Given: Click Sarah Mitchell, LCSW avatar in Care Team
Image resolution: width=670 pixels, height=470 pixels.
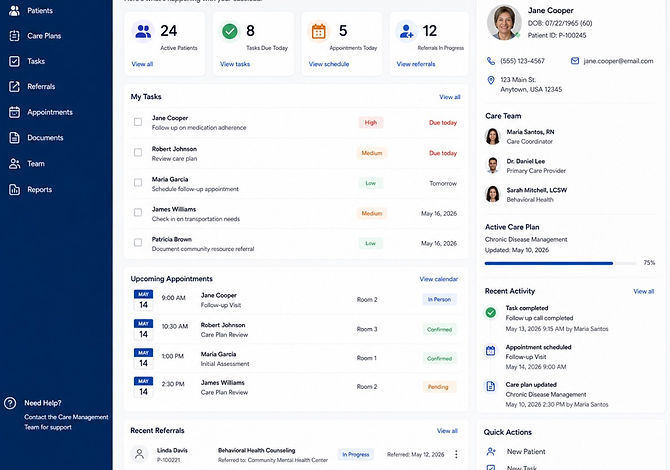Looking at the screenshot, I should (x=493, y=194).
